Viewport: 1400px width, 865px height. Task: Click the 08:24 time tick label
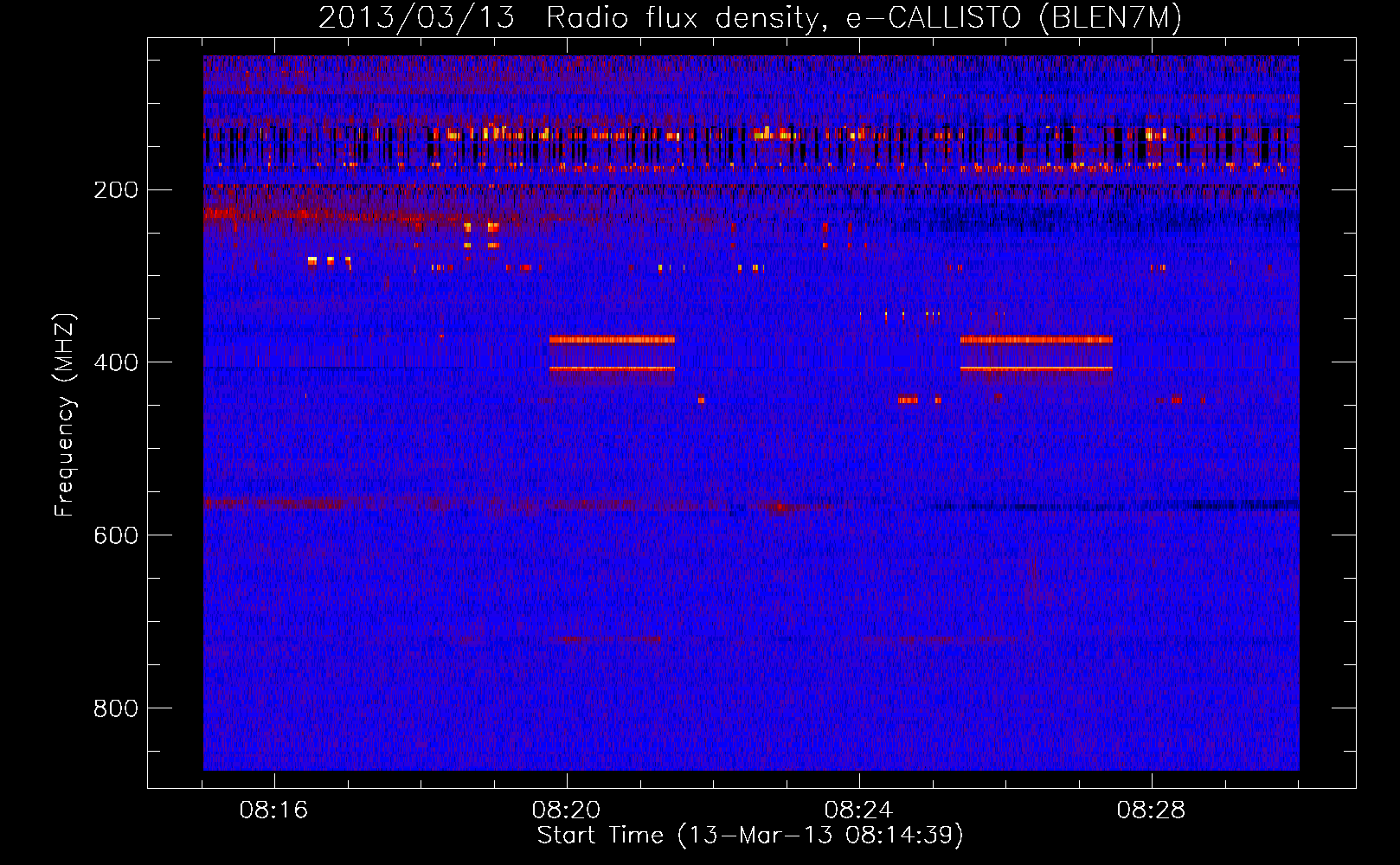(x=859, y=811)
